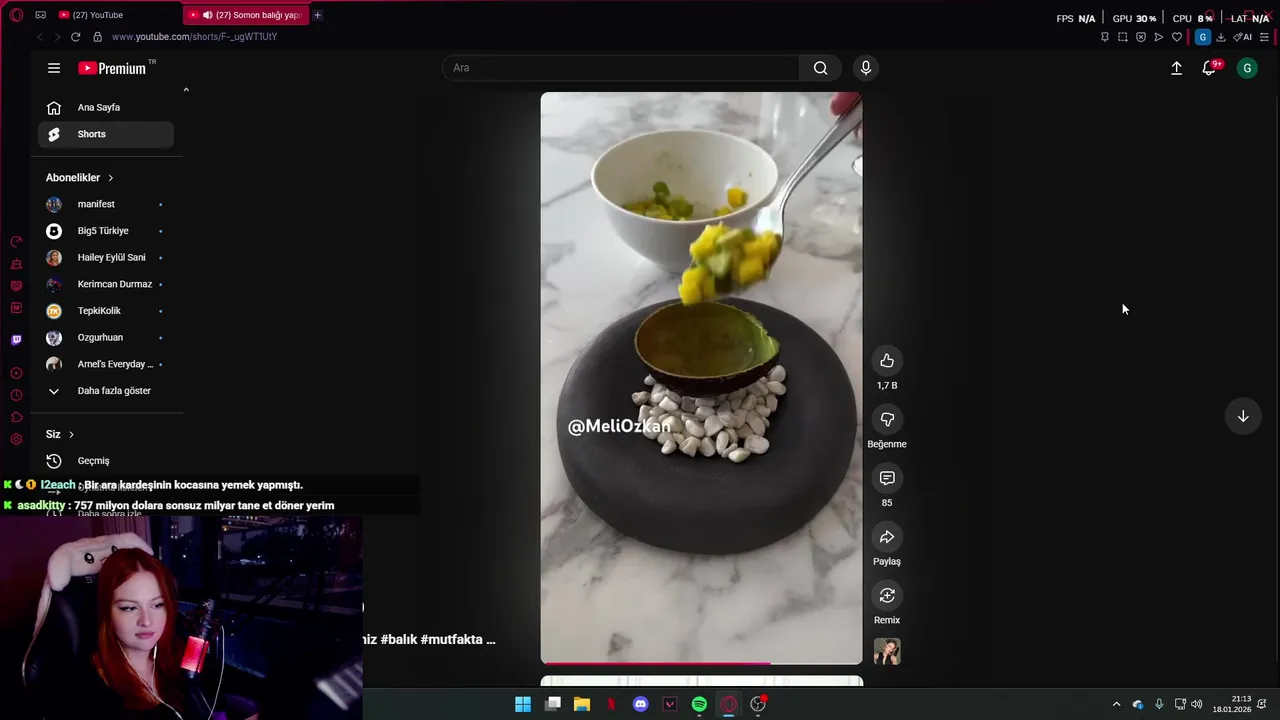Add page to bookmarks heart
1280x720 pixels.
pyautogui.click(x=1177, y=37)
